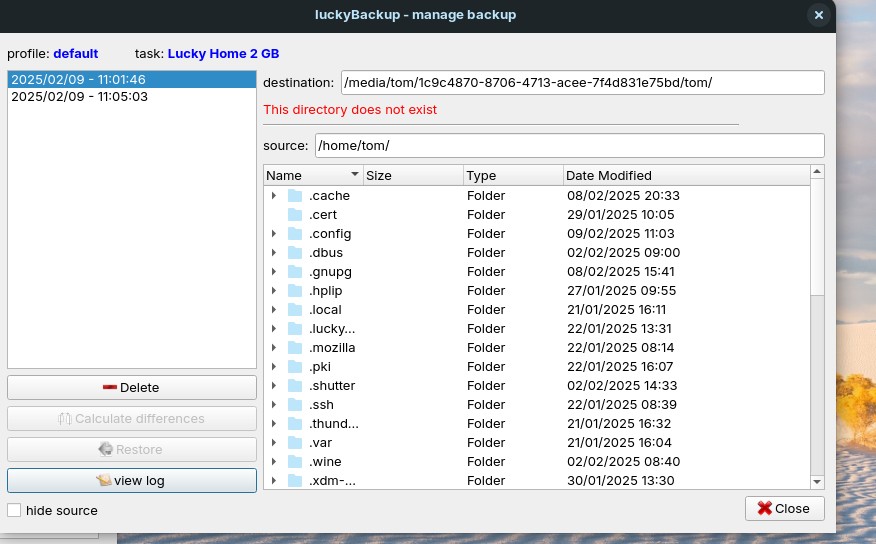Screen dimensions: 876x544
Task: Select the .cert folder name
Action: [x=323, y=214]
